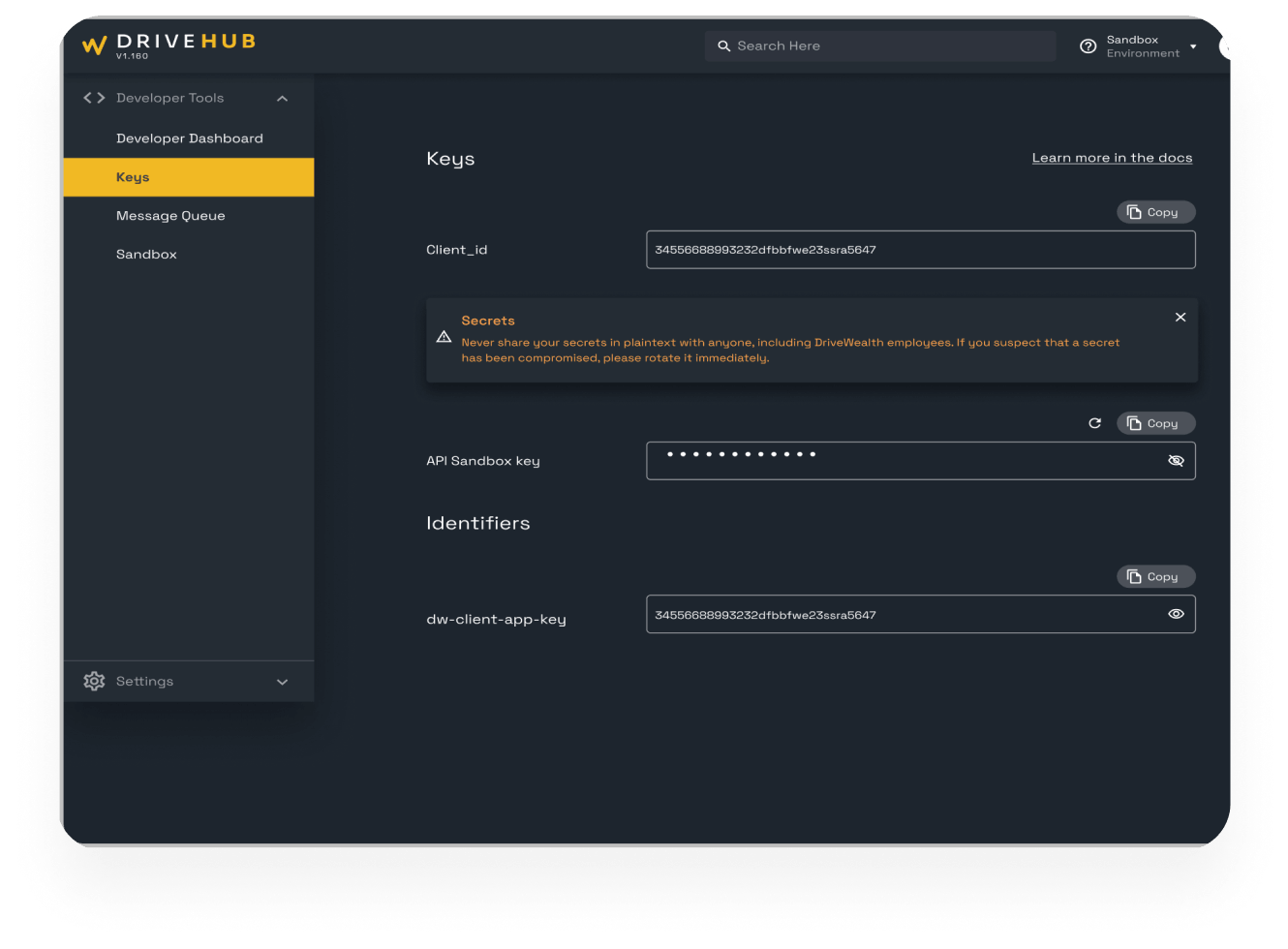Image resolution: width=1288 pixels, height=949 pixels.
Task: Click the Client_id text field
Action: [x=920, y=250]
